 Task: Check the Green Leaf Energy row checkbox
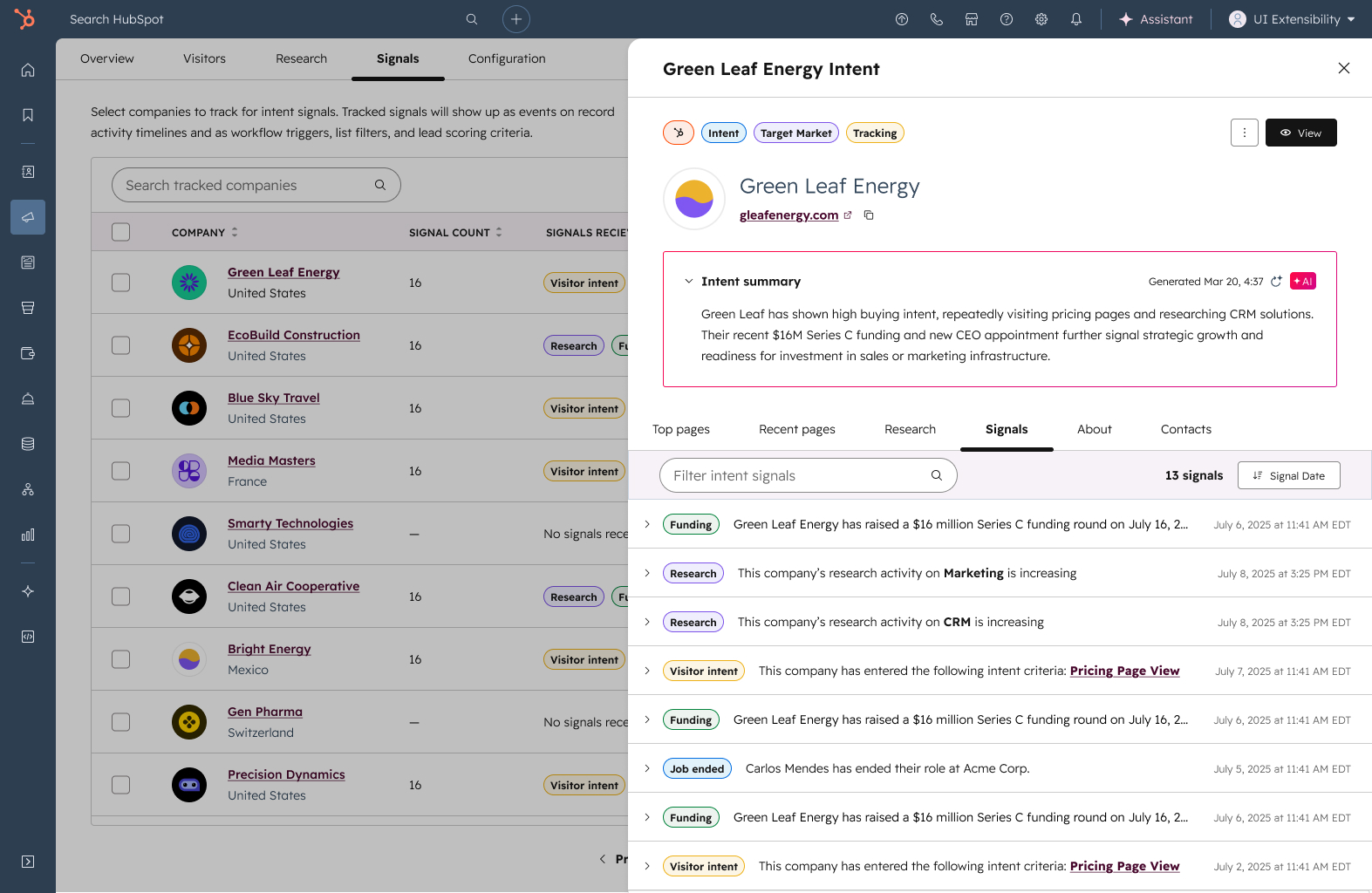[x=121, y=283]
